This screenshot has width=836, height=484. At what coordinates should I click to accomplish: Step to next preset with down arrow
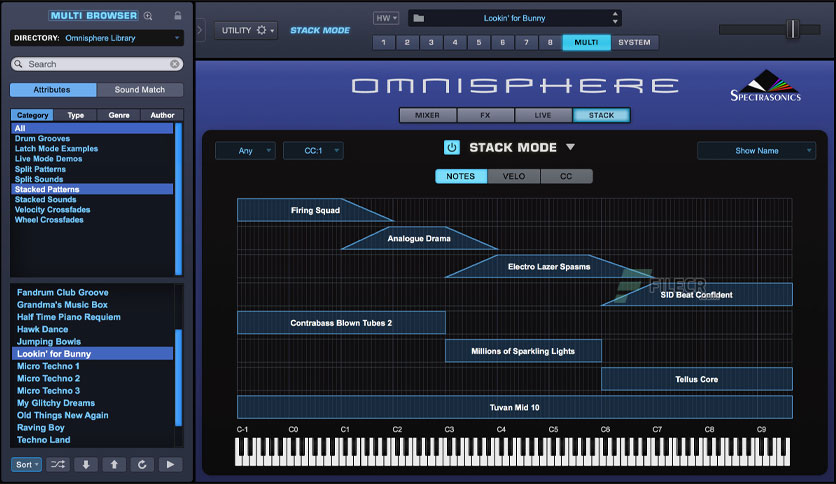click(86, 464)
